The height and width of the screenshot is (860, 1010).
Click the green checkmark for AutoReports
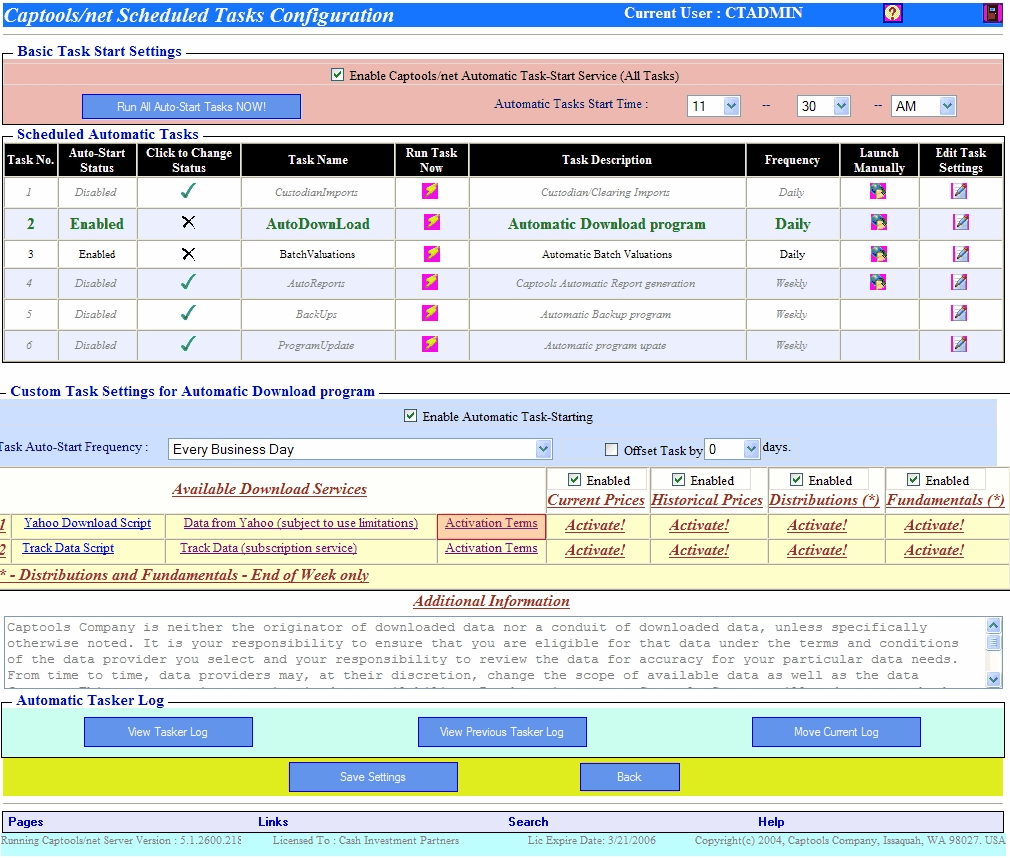point(188,283)
